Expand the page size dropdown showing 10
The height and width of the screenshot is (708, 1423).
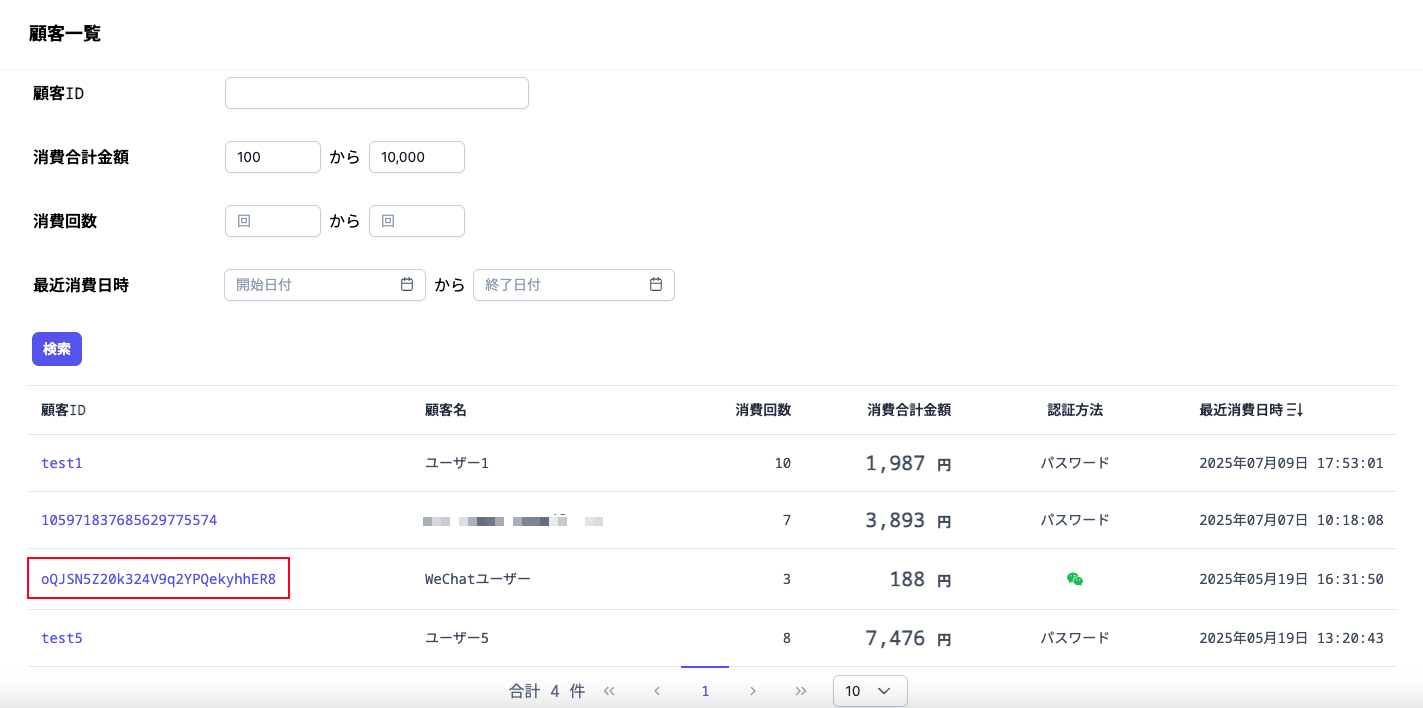coord(870,691)
